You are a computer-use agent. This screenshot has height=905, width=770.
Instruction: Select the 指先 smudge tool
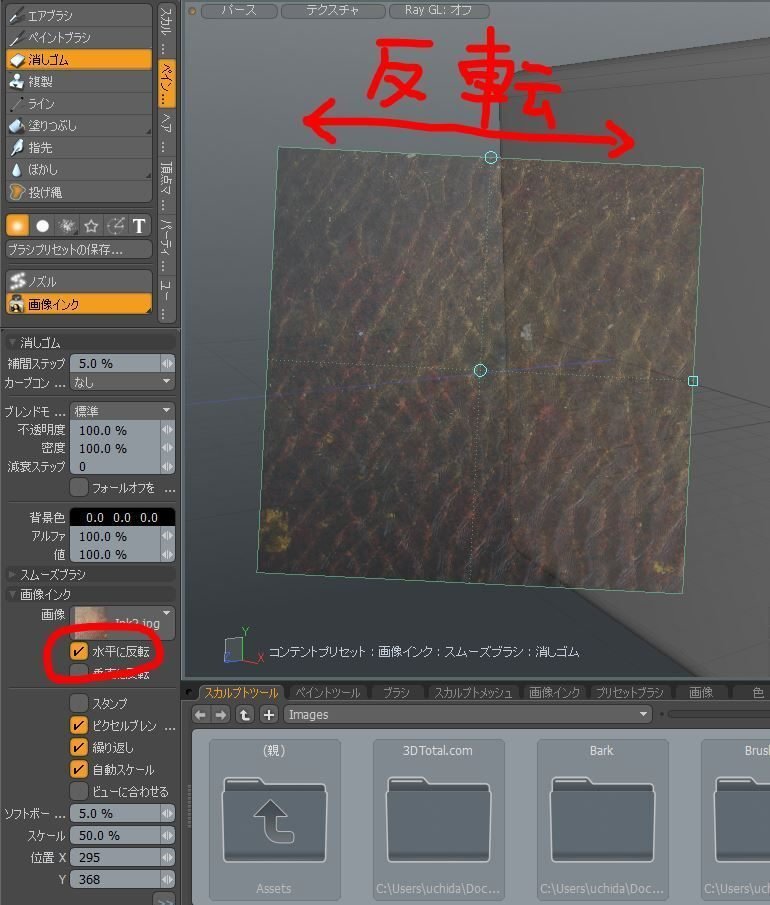[x=79, y=147]
